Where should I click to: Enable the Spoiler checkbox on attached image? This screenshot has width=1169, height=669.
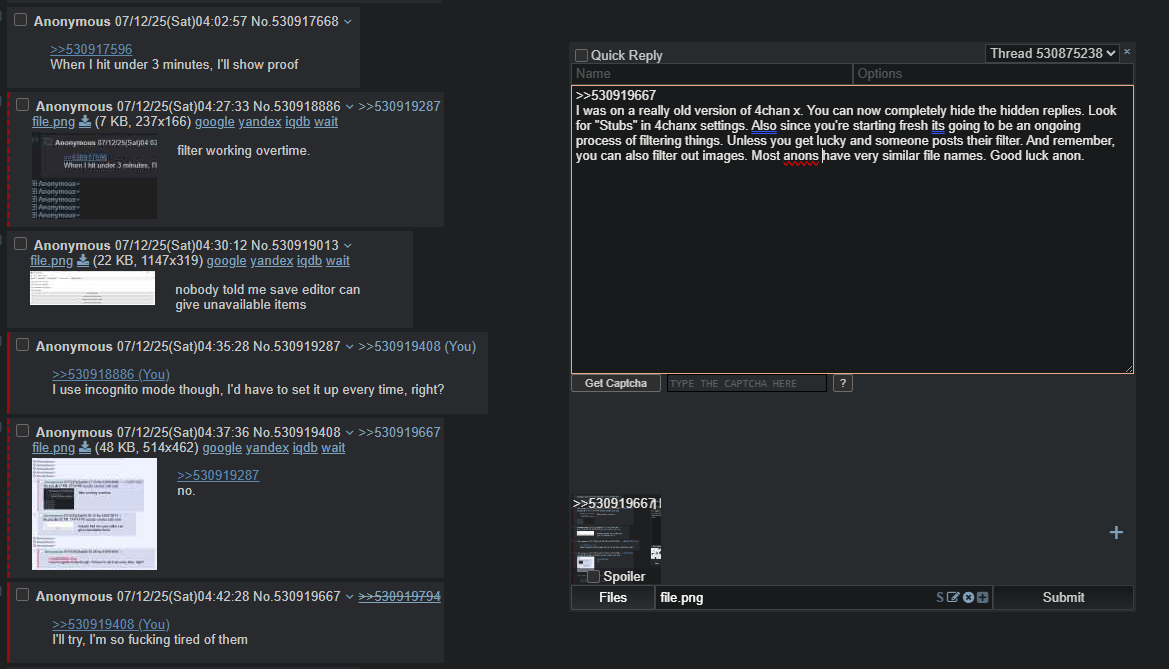[x=593, y=577]
